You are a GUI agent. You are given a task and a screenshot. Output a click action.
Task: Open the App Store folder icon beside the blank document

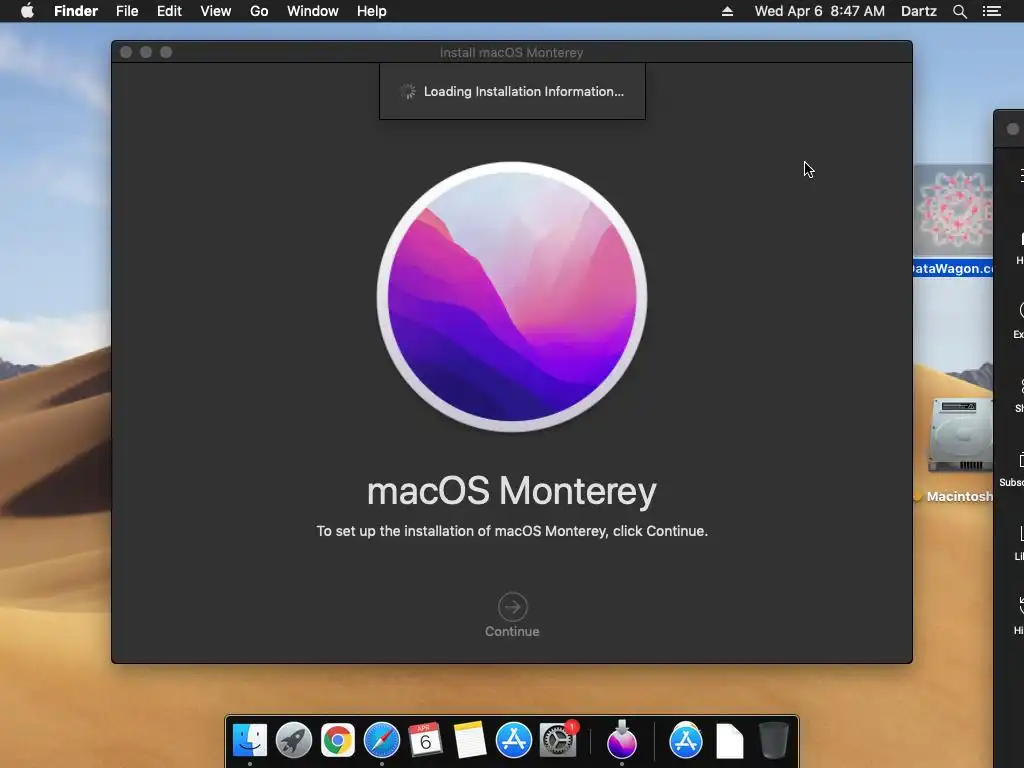click(x=686, y=740)
